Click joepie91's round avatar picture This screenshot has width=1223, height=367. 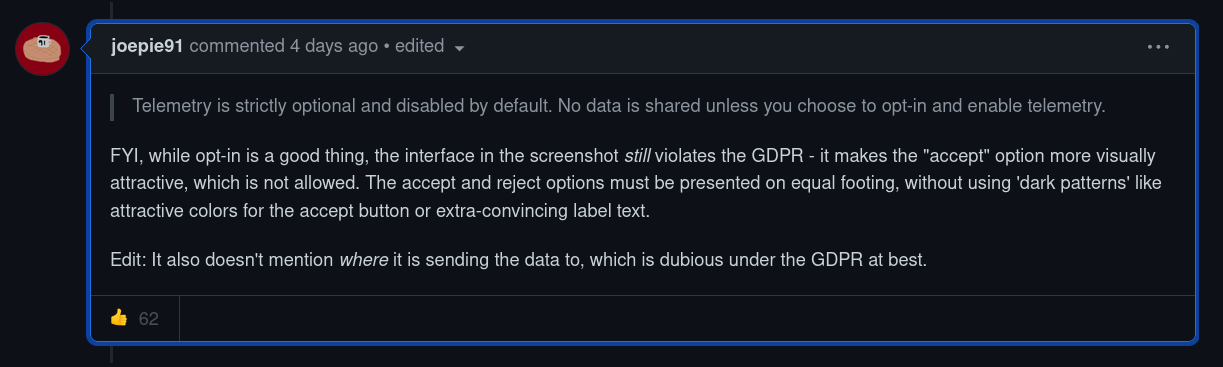(x=42, y=47)
